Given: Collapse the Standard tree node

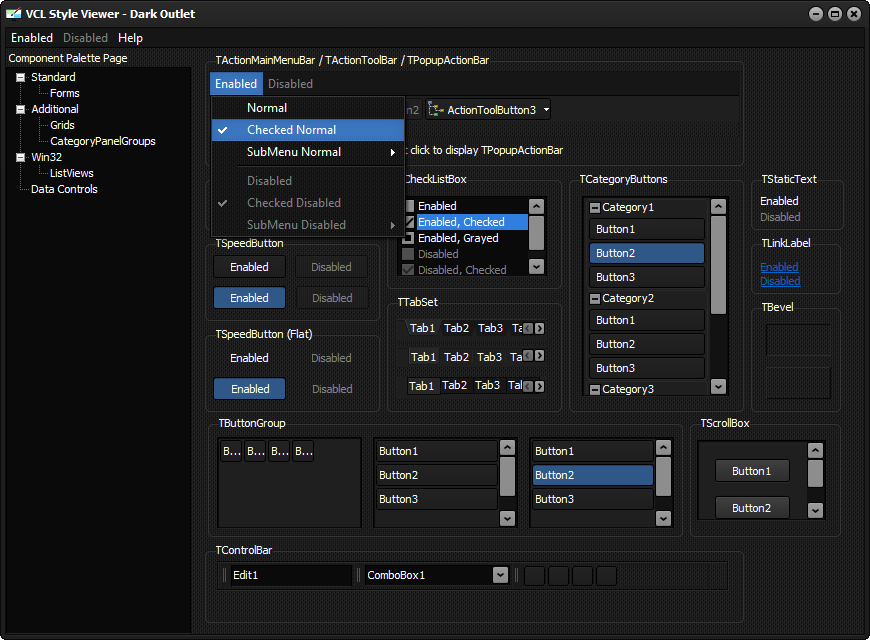Looking at the screenshot, I should (x=21, y=77).
